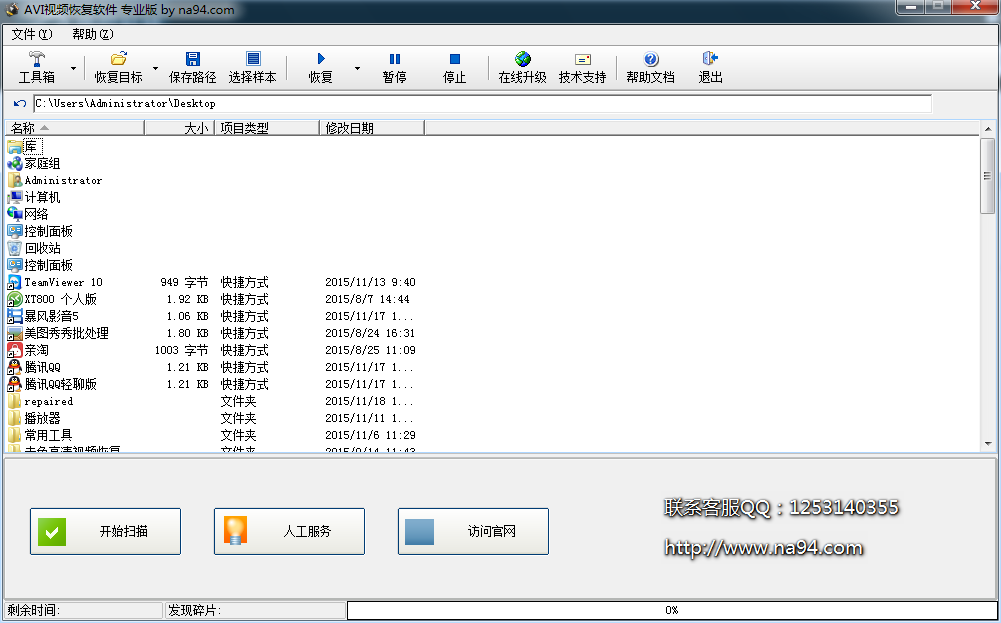
Task: Expand the 工具箱 dropdown arrow
Action: (73, 69)
